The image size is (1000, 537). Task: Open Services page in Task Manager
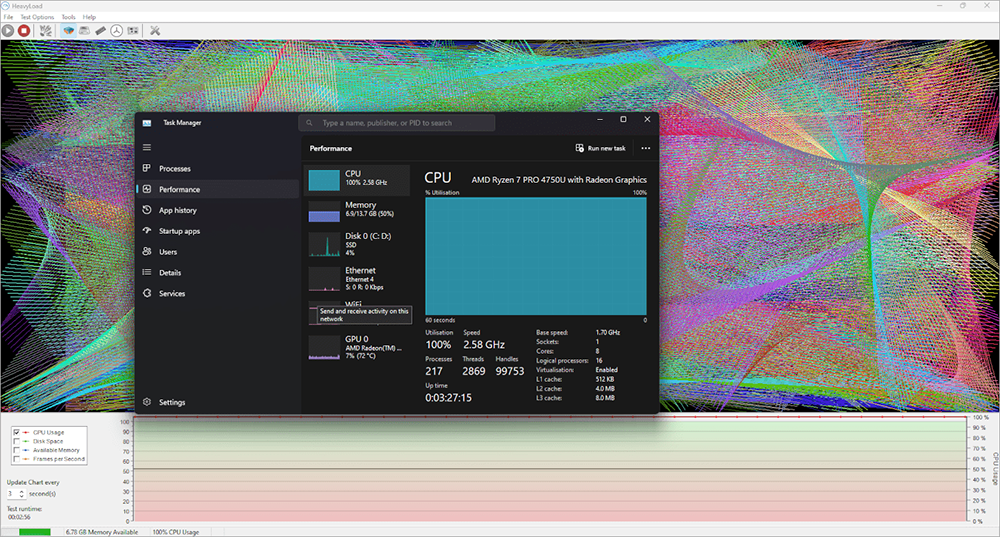[217, 293]
